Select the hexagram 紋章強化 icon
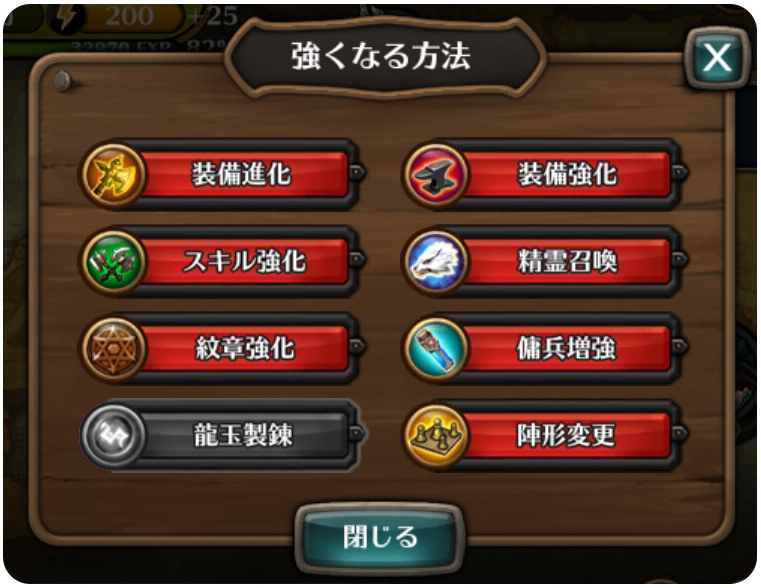 (x=114, y=348)
